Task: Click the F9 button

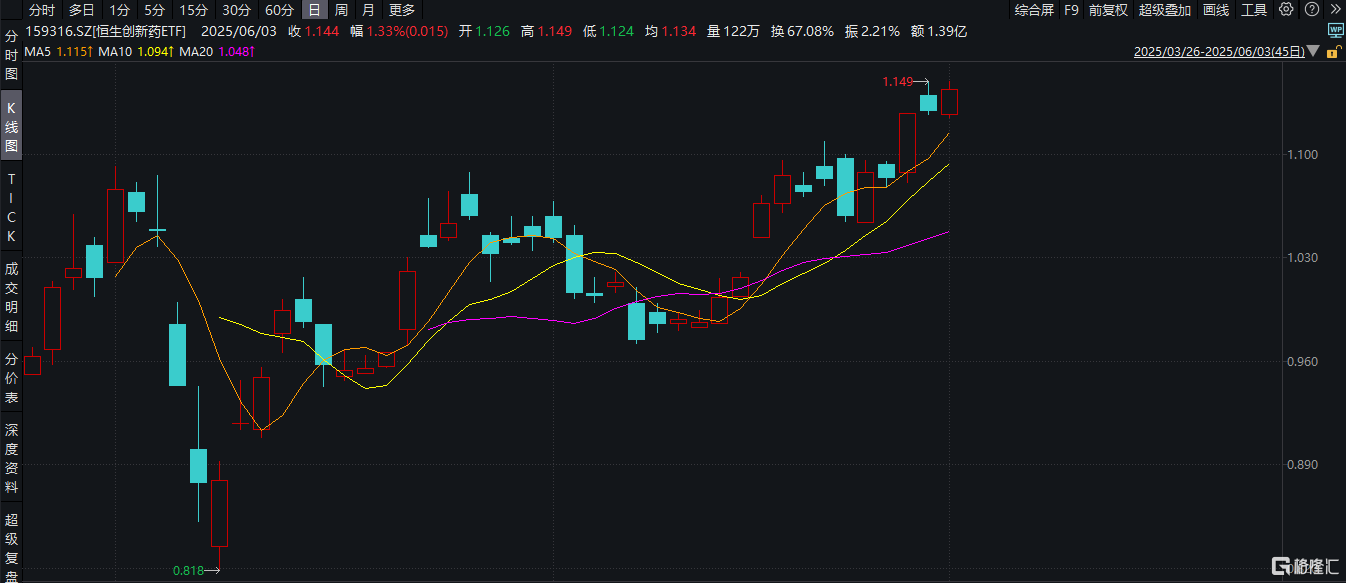Action: [1071, 10]
